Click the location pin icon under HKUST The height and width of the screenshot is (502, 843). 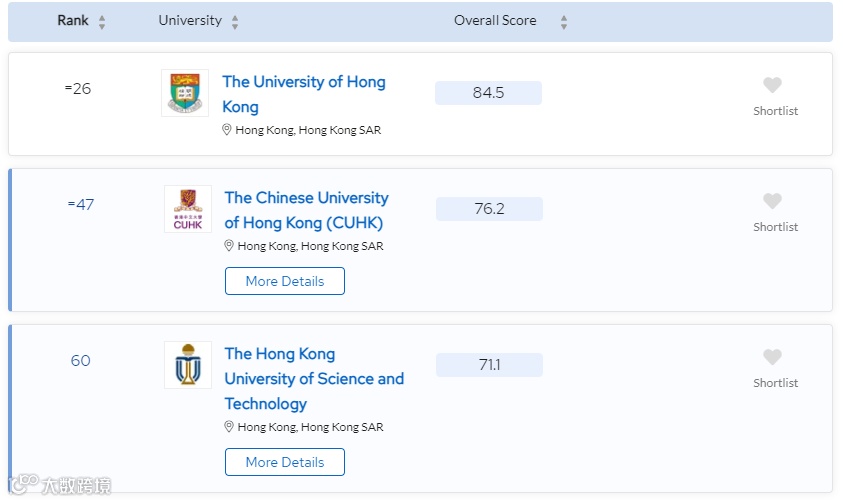(229, 427)
